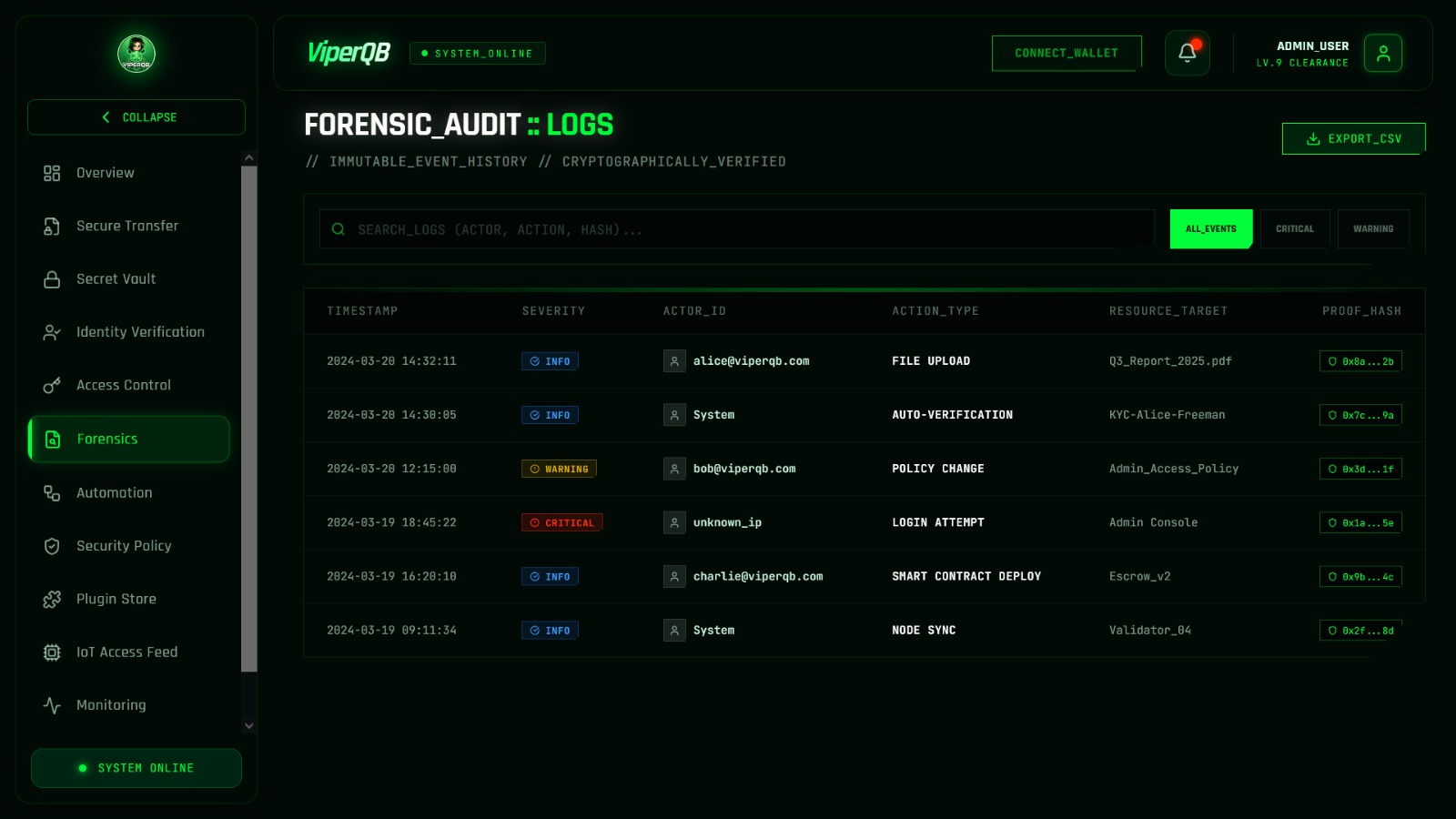Open the Forensics section icon in sidebar
Image resolution: width=1456 pixels, height=819 pixels.
(x=51, y=439)
